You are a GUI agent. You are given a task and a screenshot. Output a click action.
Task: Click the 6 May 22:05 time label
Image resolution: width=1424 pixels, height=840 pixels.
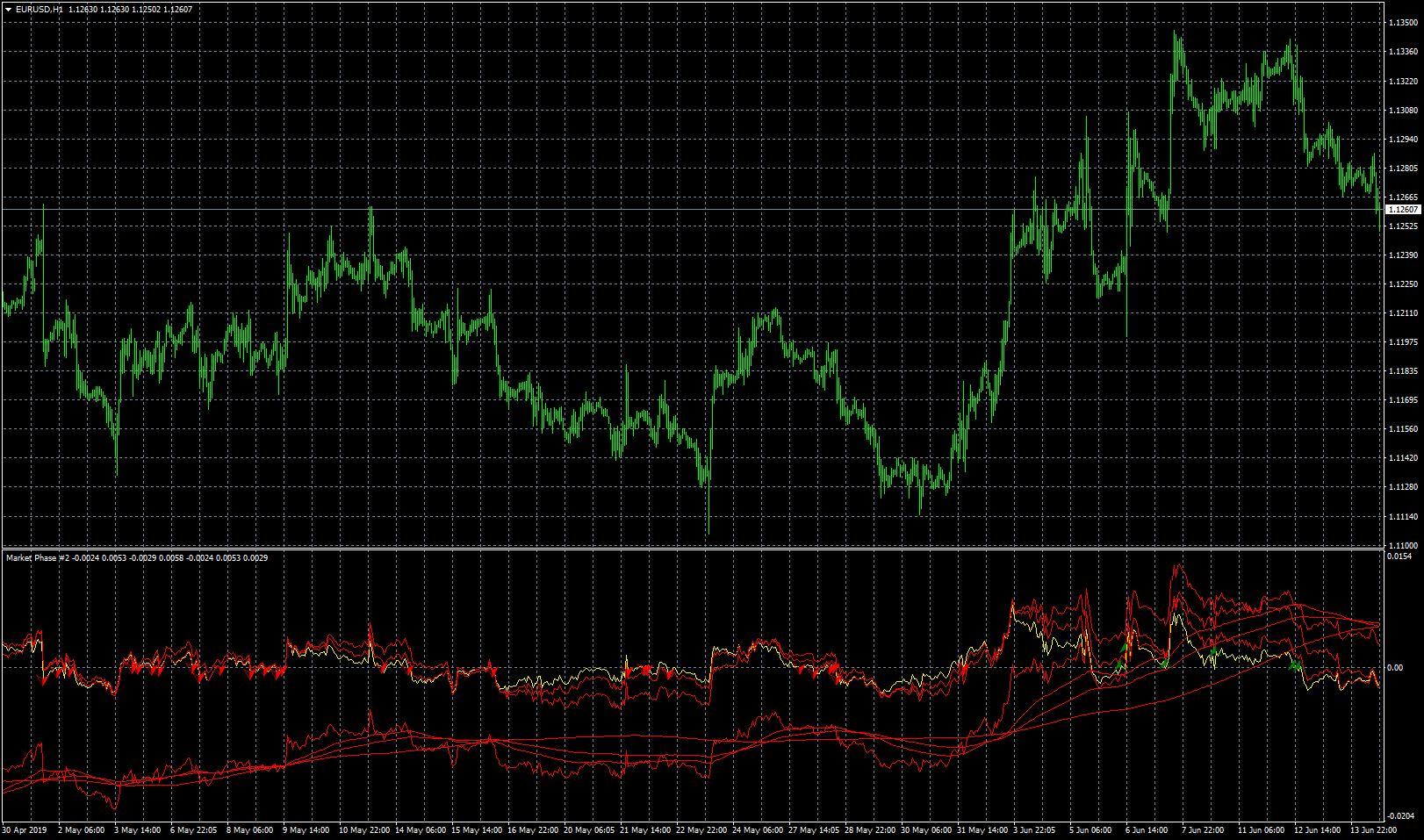(193, 830)
